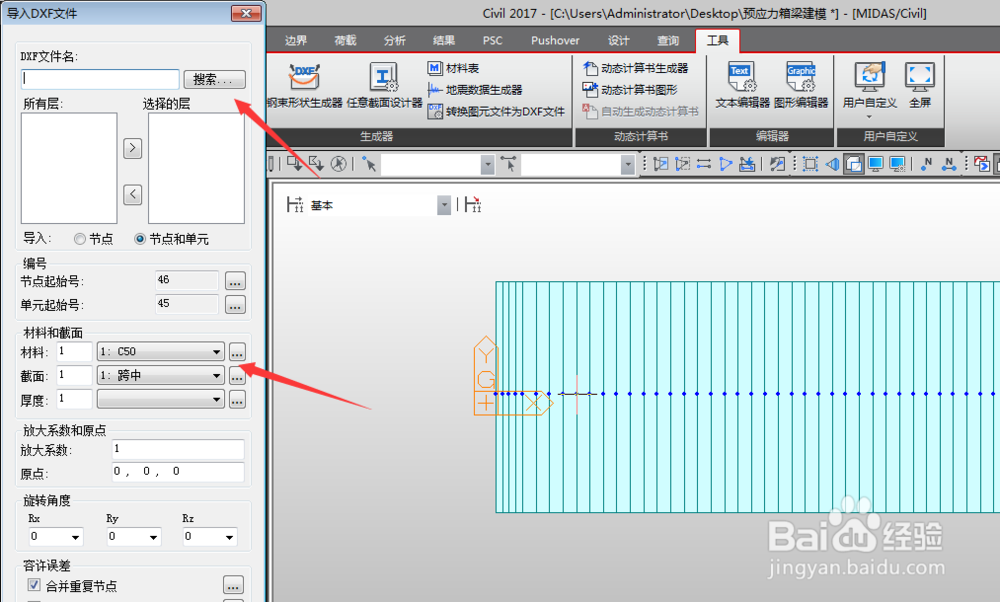Screen dimensions: 1000x602
Task: Click the DXF文件名 input field
Action: (x=100, y=79)
